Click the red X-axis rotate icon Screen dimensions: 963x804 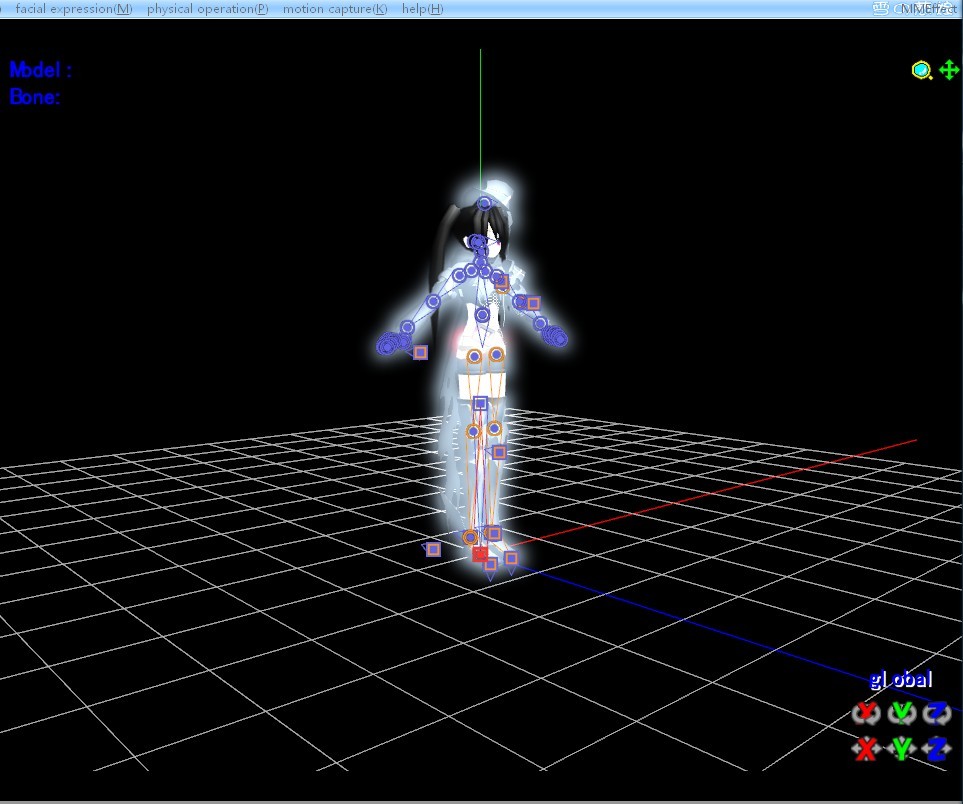(866, 712)
